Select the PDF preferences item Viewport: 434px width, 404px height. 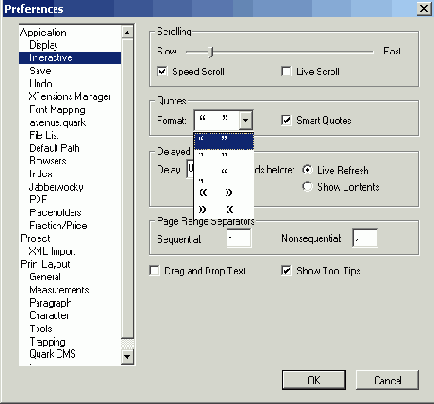coord(38,199)
